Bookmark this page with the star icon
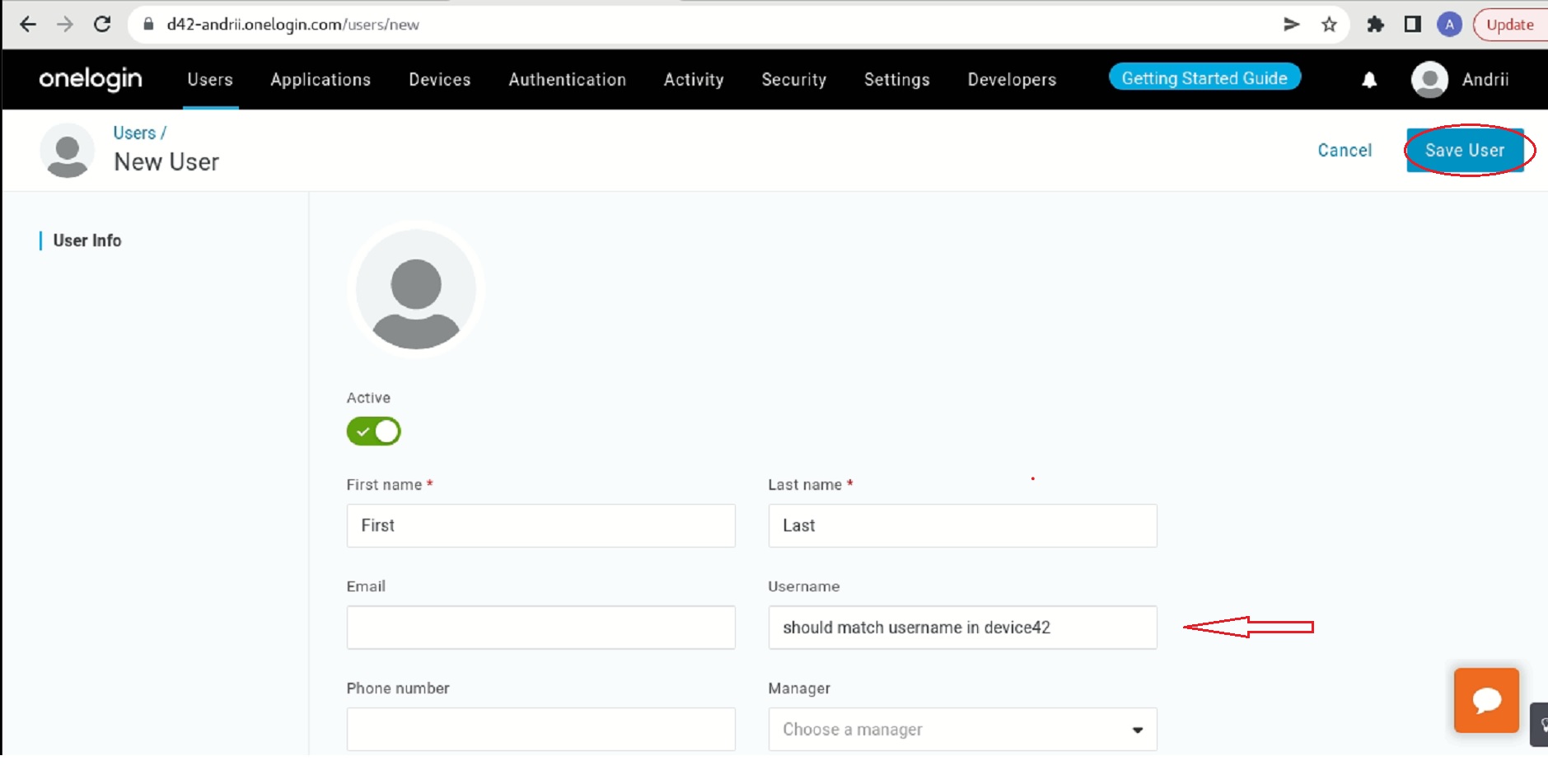1548x784 pixels. (1328, 25)
